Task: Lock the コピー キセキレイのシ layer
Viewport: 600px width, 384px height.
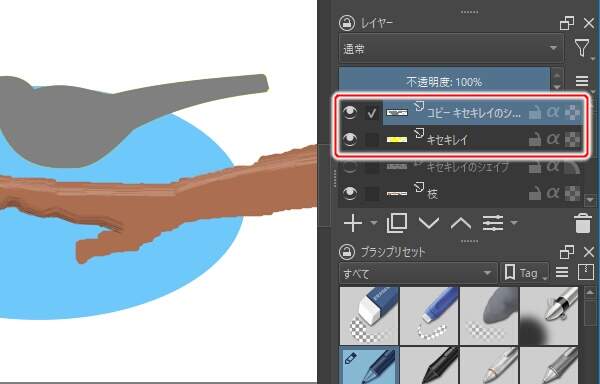Action: (x=535, y=113)
